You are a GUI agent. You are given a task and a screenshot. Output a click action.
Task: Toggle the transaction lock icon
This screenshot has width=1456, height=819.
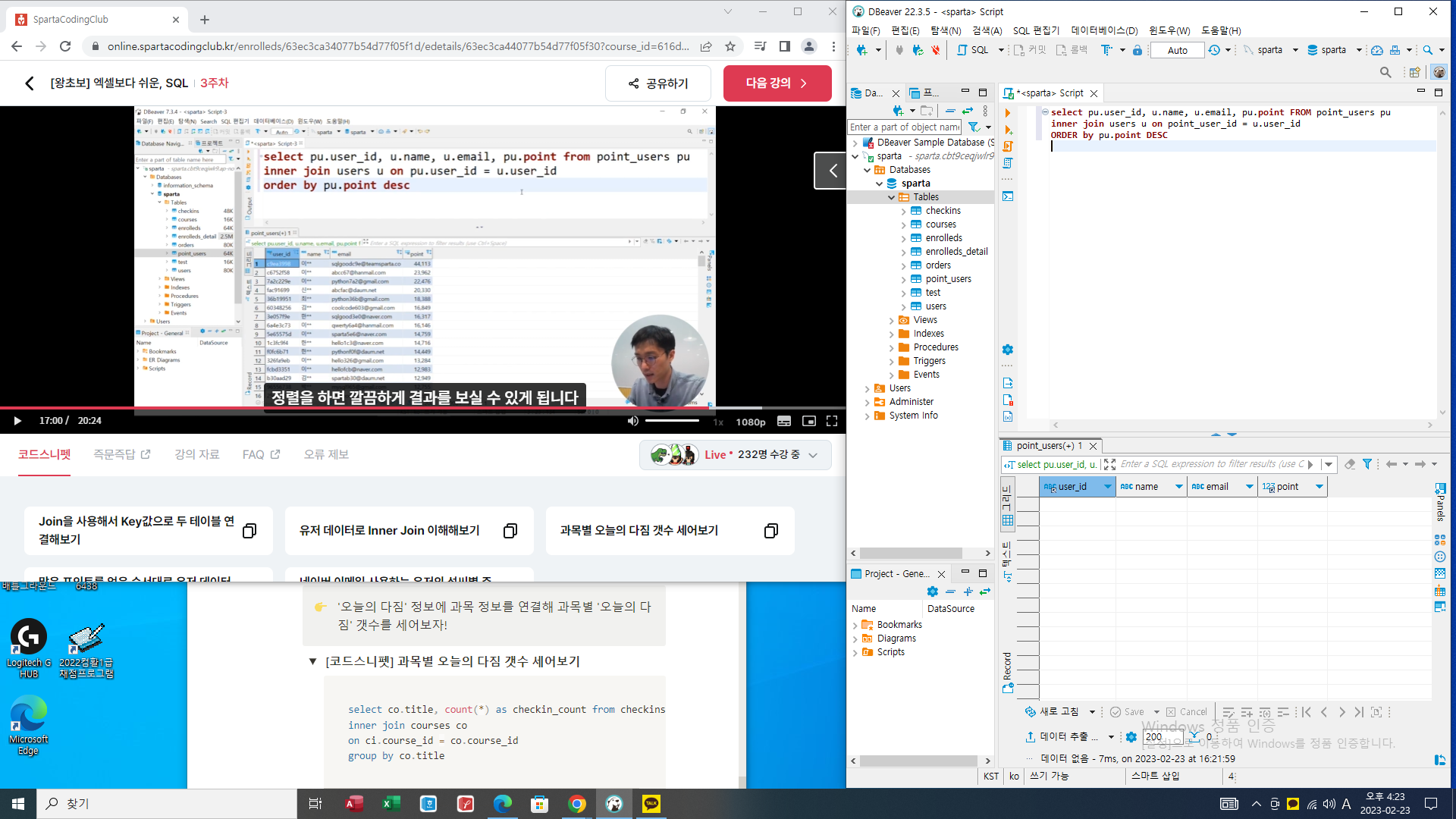click(1137, 50)
